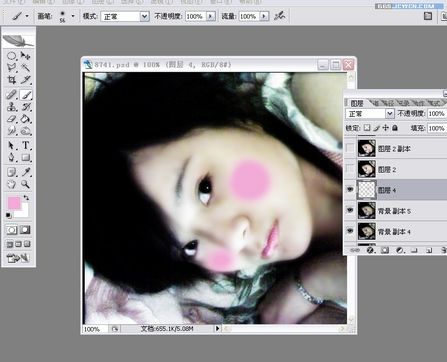Viewport: 447px width, 362px height.
Task: Click layers panel fill 填充 100% field
Action: (437, 128)
